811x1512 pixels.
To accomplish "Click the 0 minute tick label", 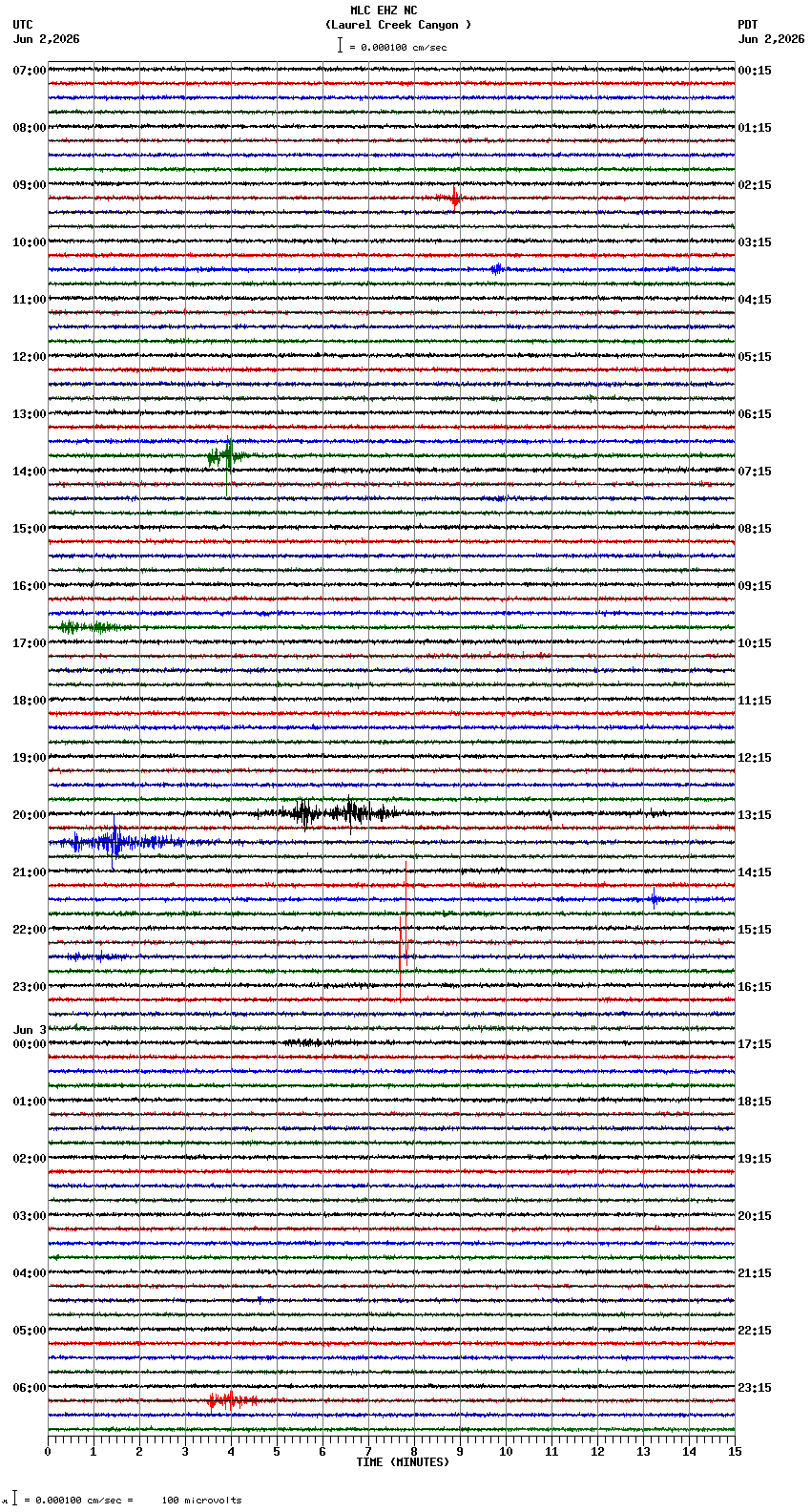I will click(48, 1452).
